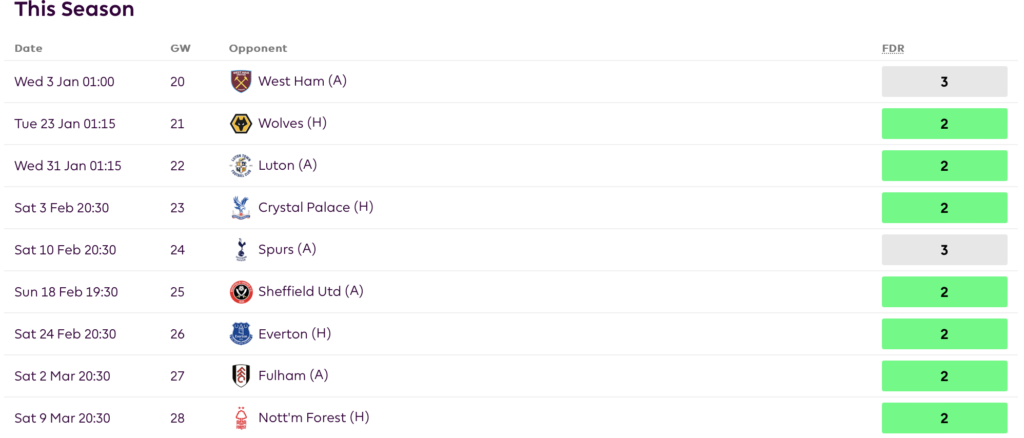Select the Spurs (A) opponent text
This screenshot has height=438, width=1024.
click(x=287, y=249)
